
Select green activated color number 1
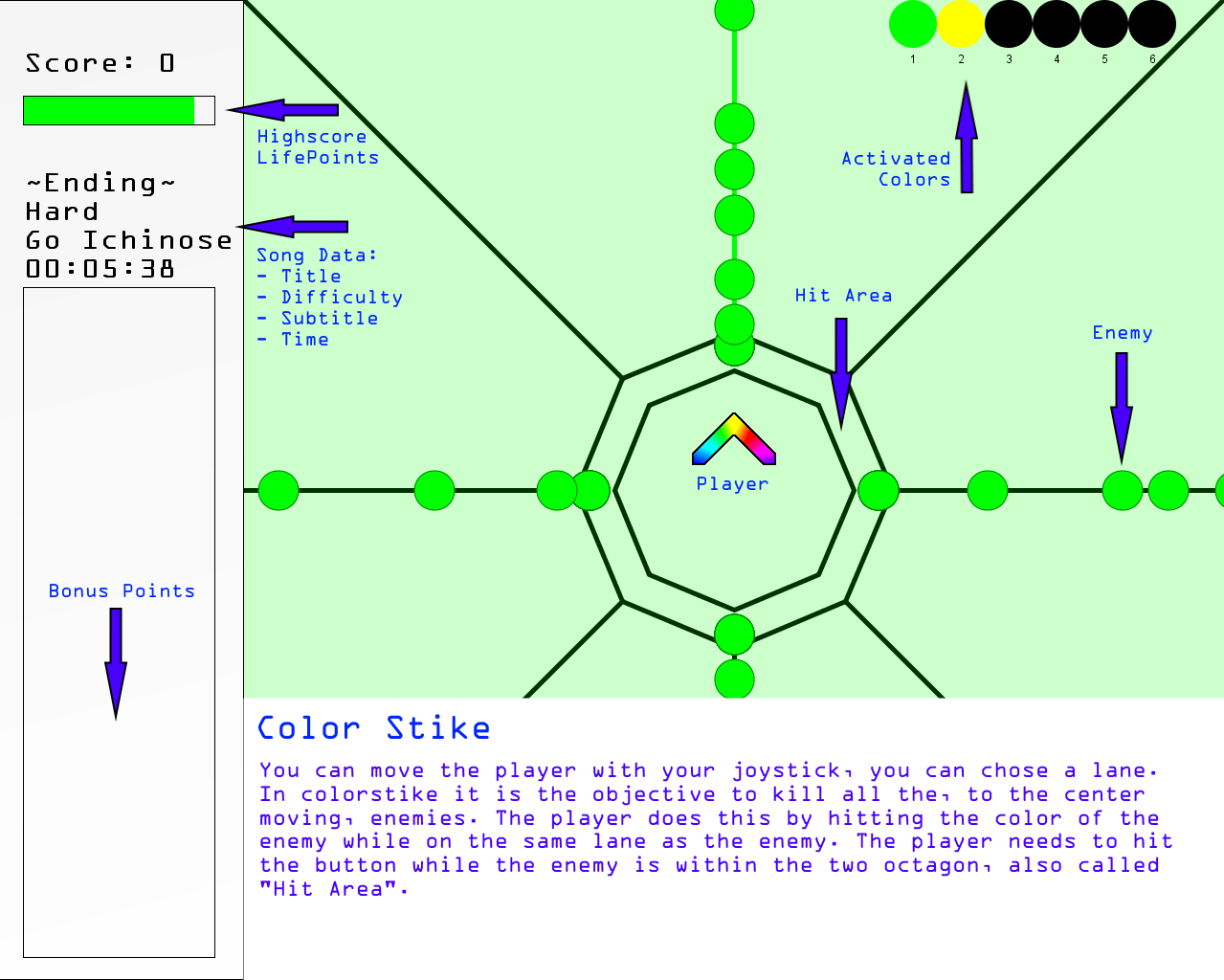coord(913,24)
